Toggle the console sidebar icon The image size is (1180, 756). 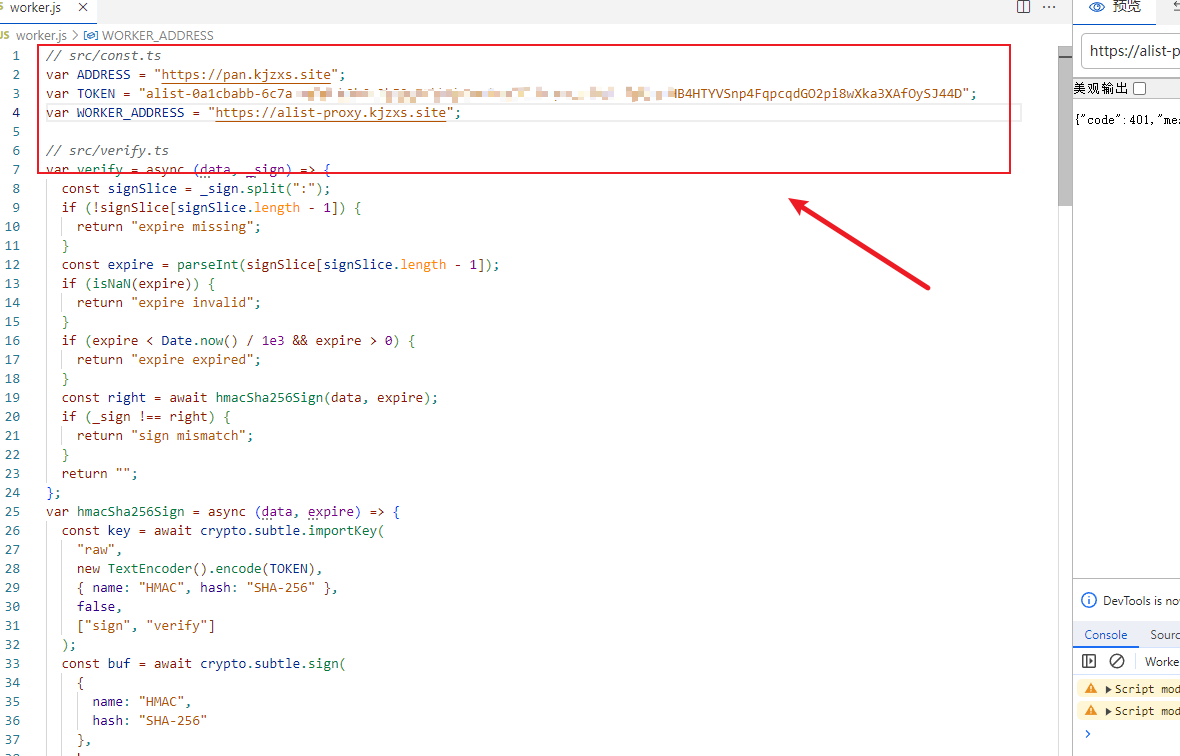coord(1089,661)
